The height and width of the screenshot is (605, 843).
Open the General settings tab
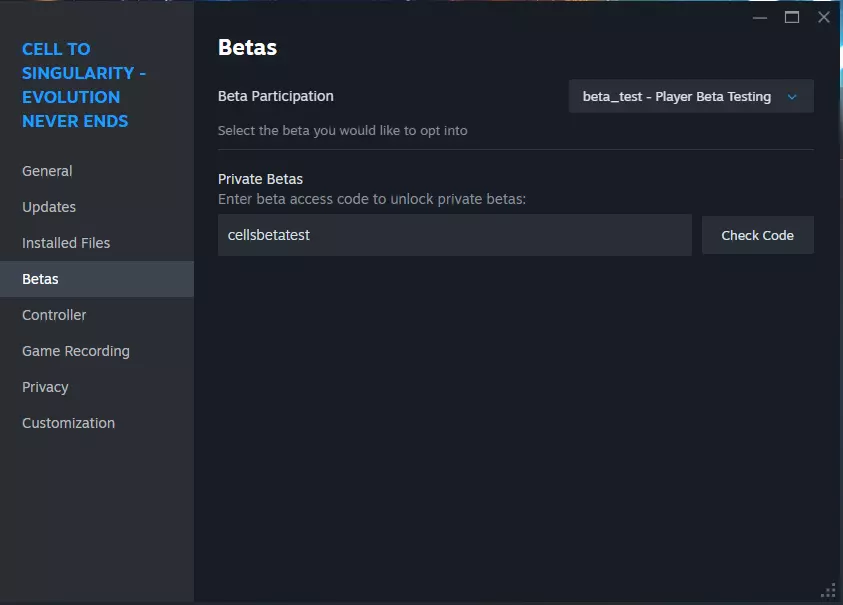[47, 171]
